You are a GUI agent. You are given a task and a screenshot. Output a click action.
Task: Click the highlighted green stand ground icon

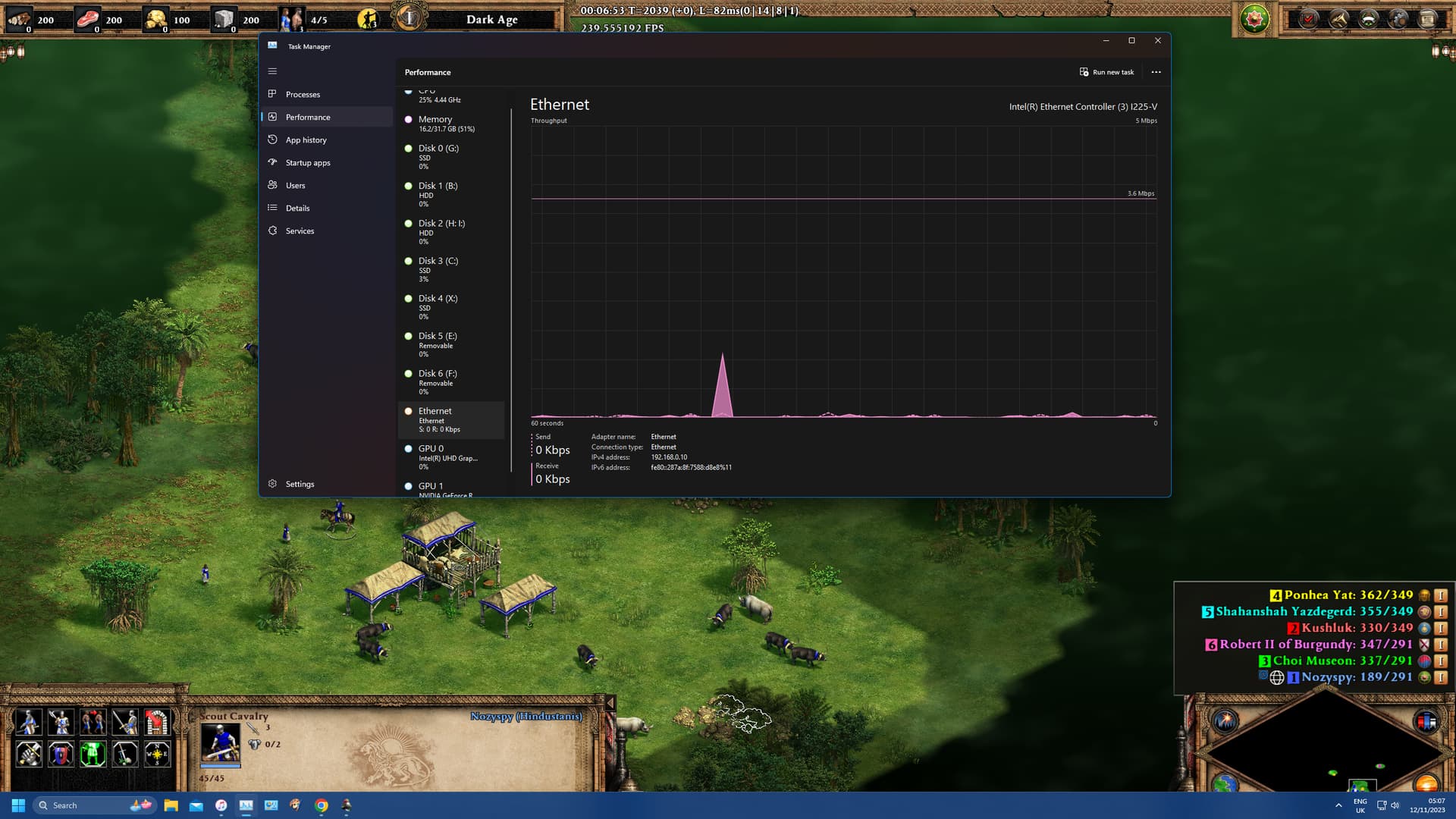[93, 754]
